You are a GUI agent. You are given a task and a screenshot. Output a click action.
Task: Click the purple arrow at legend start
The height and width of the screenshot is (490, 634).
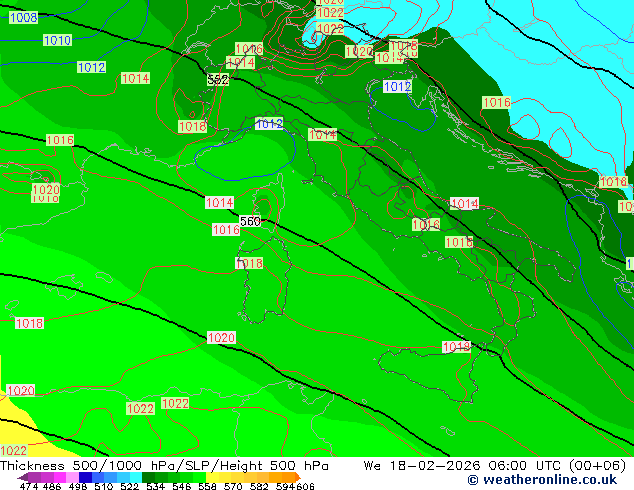[22, 477]
